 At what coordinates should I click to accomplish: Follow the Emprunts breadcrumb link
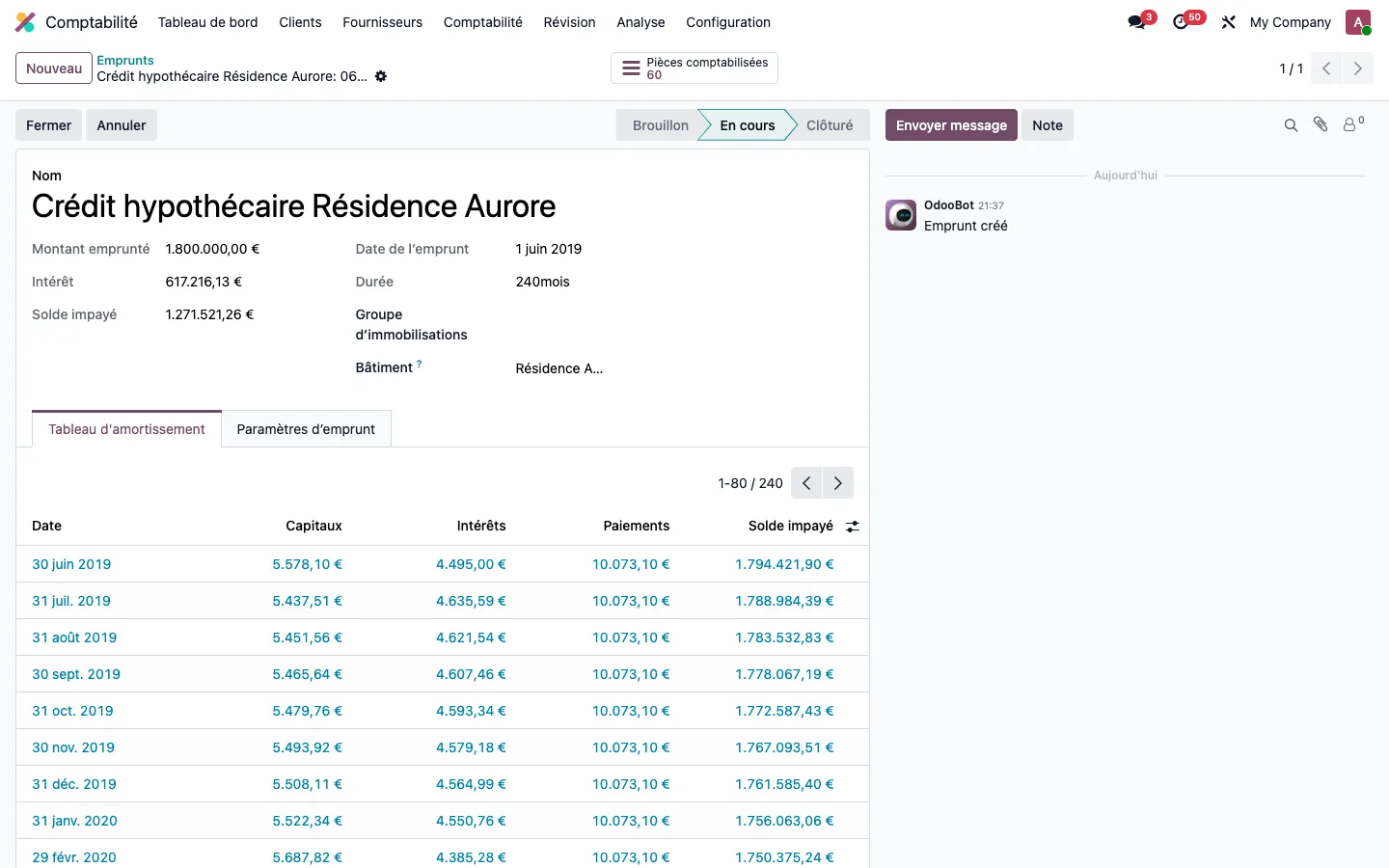(x=125, y=60)
